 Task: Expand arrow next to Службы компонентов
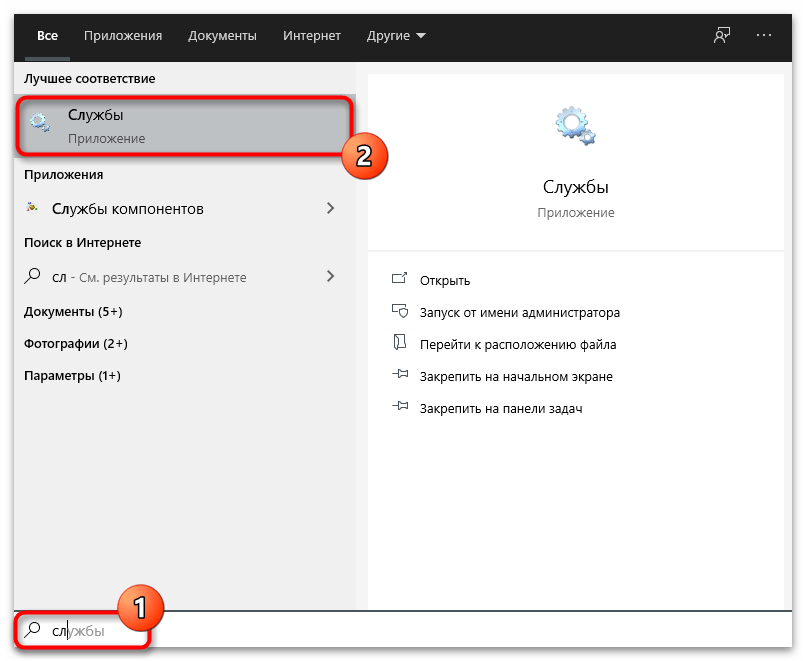click(x=331, y=209)
